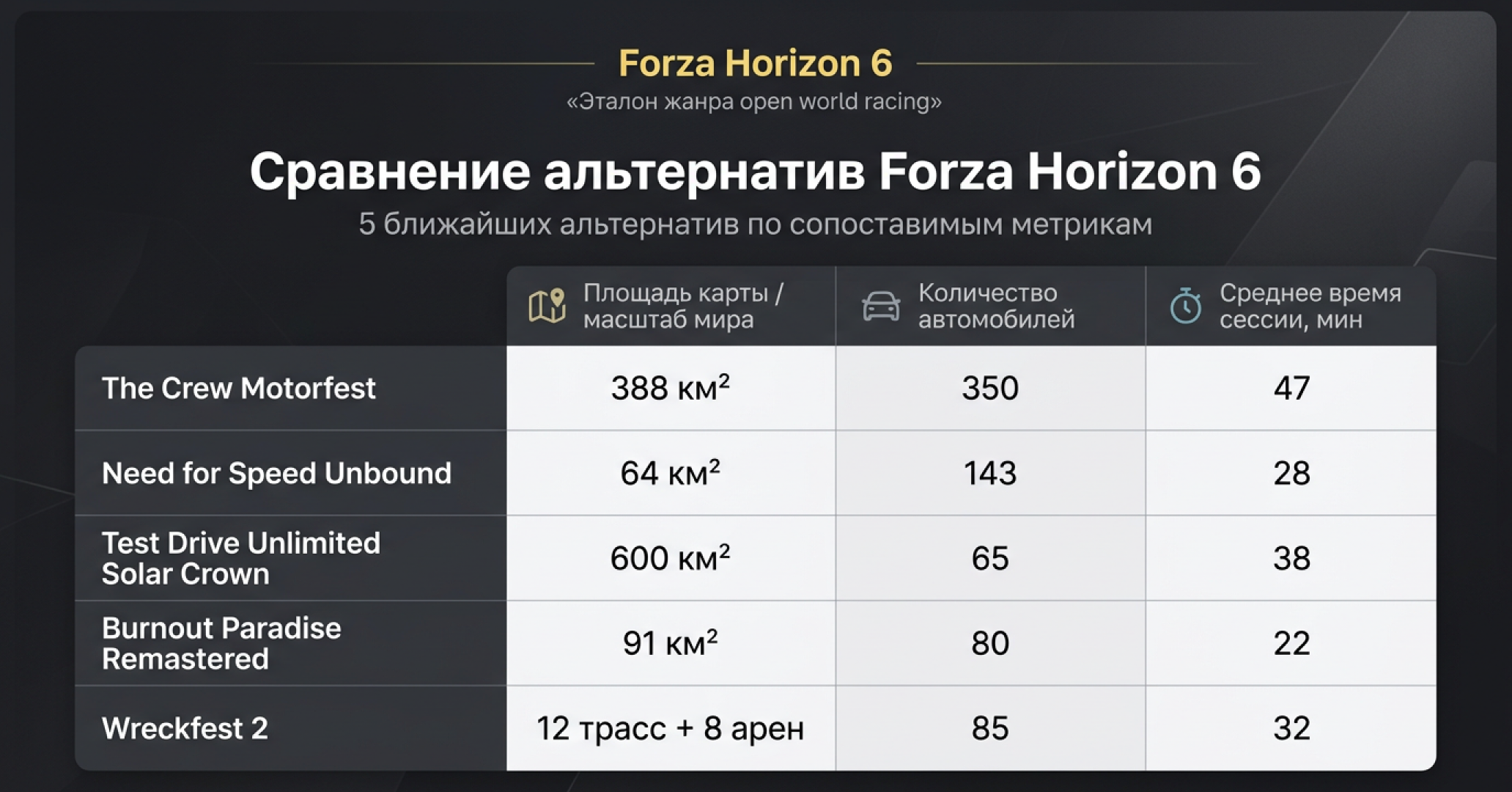Image resolution: width=1512 pixels, height=792 pixels.
Task: Click The Crew Motorfest row label
Action: [238, 388]
